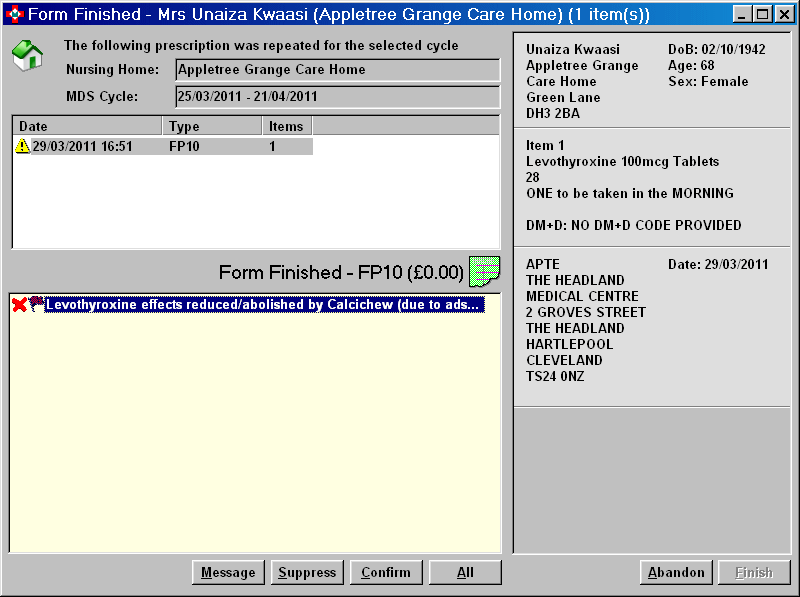Sort list by the Type column header

(x=212, y=126)
